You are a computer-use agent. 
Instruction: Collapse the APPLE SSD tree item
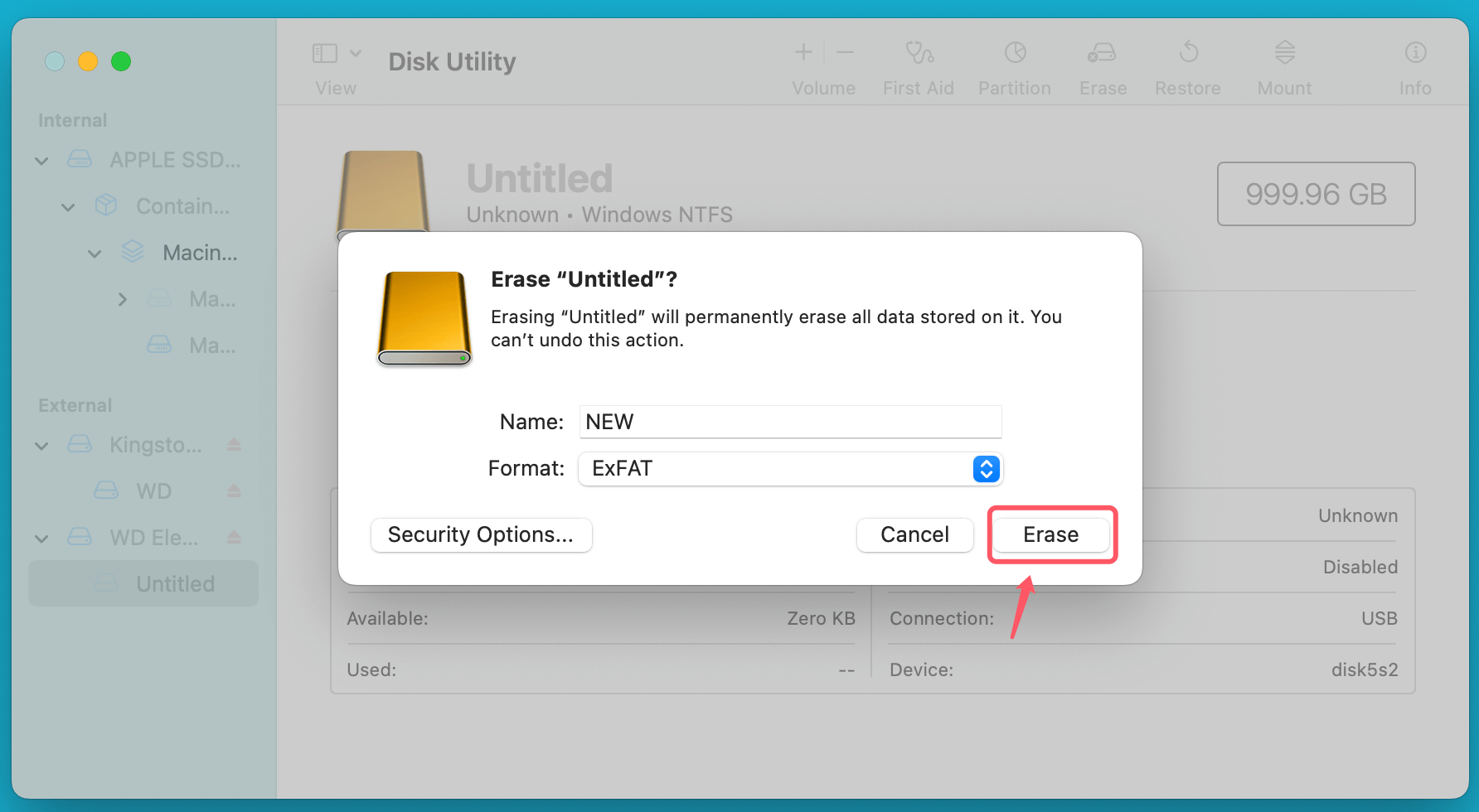click(41, 160)
